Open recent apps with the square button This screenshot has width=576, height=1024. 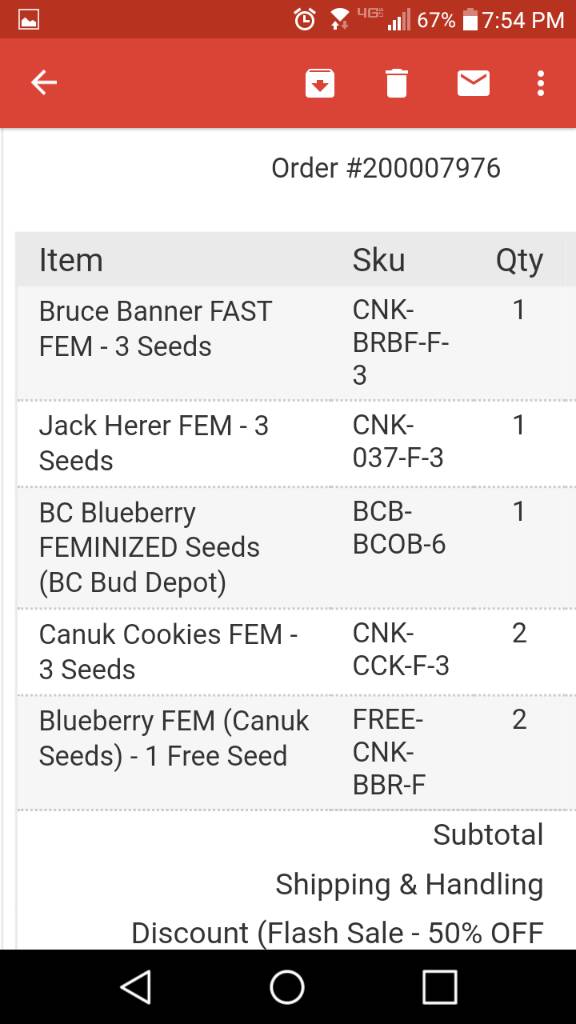point(440,986)
